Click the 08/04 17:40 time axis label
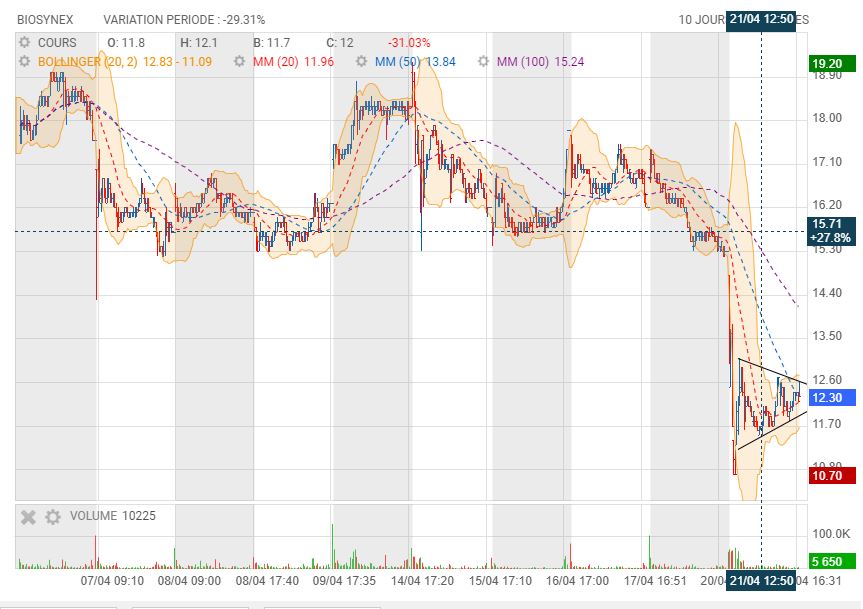Viewport: 863px width, 609px height. point(267,580)
